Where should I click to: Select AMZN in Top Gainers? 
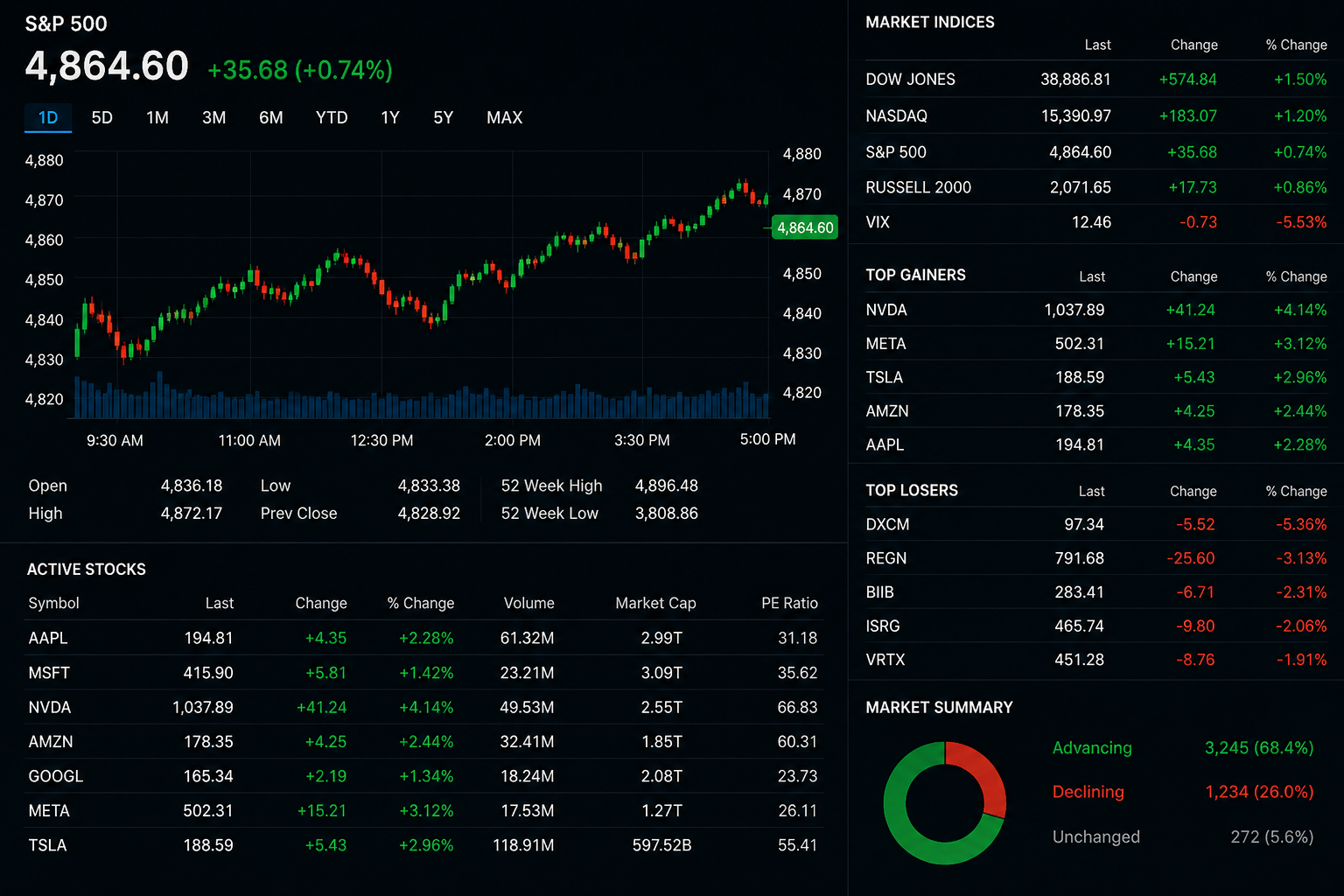(x=1096, y=411)
